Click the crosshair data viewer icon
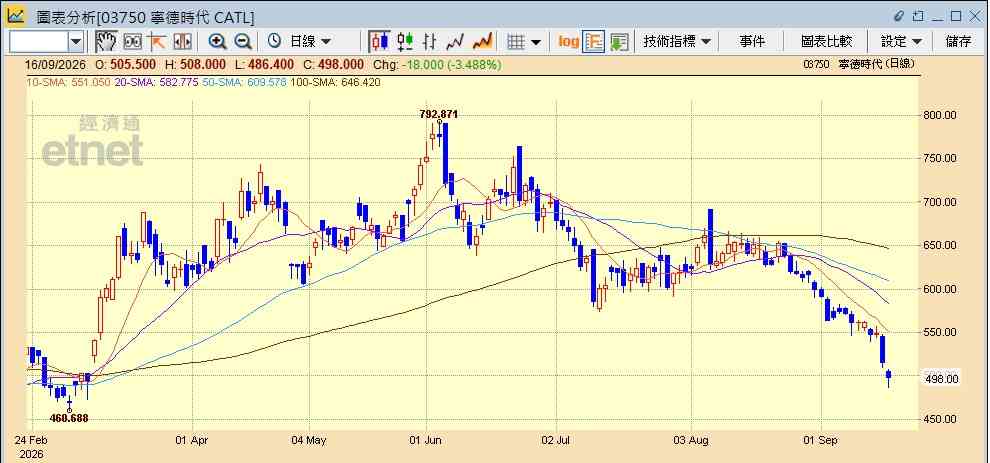Image resolution: width=990 pixels, height=463 pixels. (x=132, y=42)
